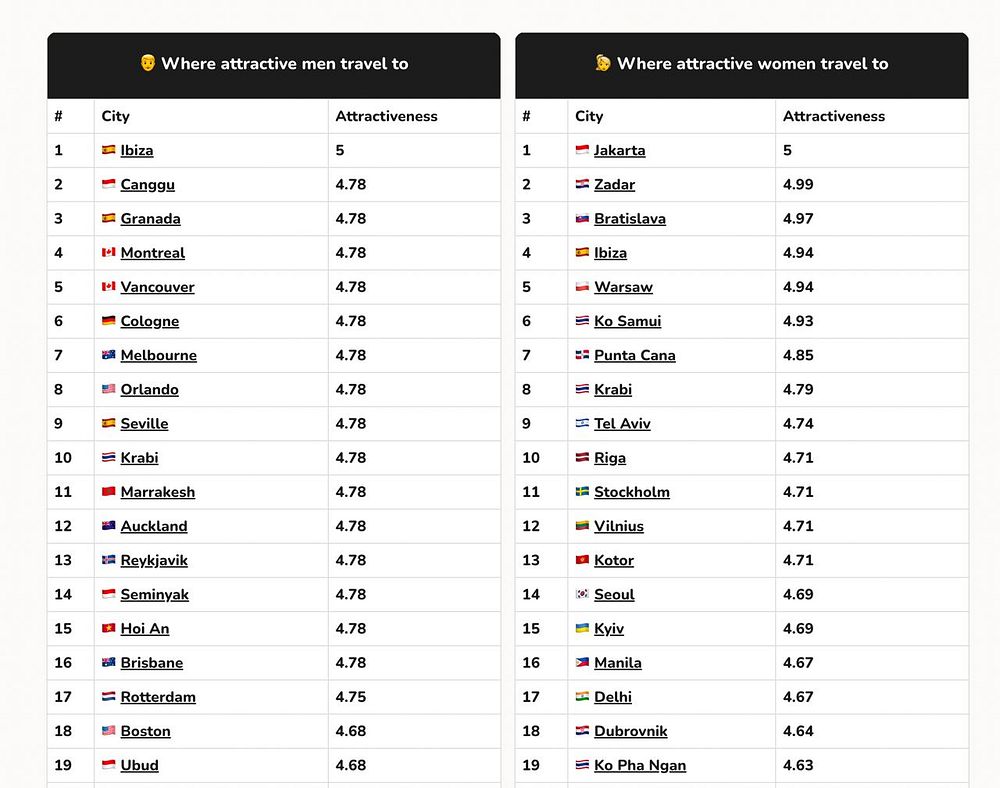This screenshot has width=1000, height=788.
Task: Click the India flag next to Delhi
Action: [x=582, y=696]
